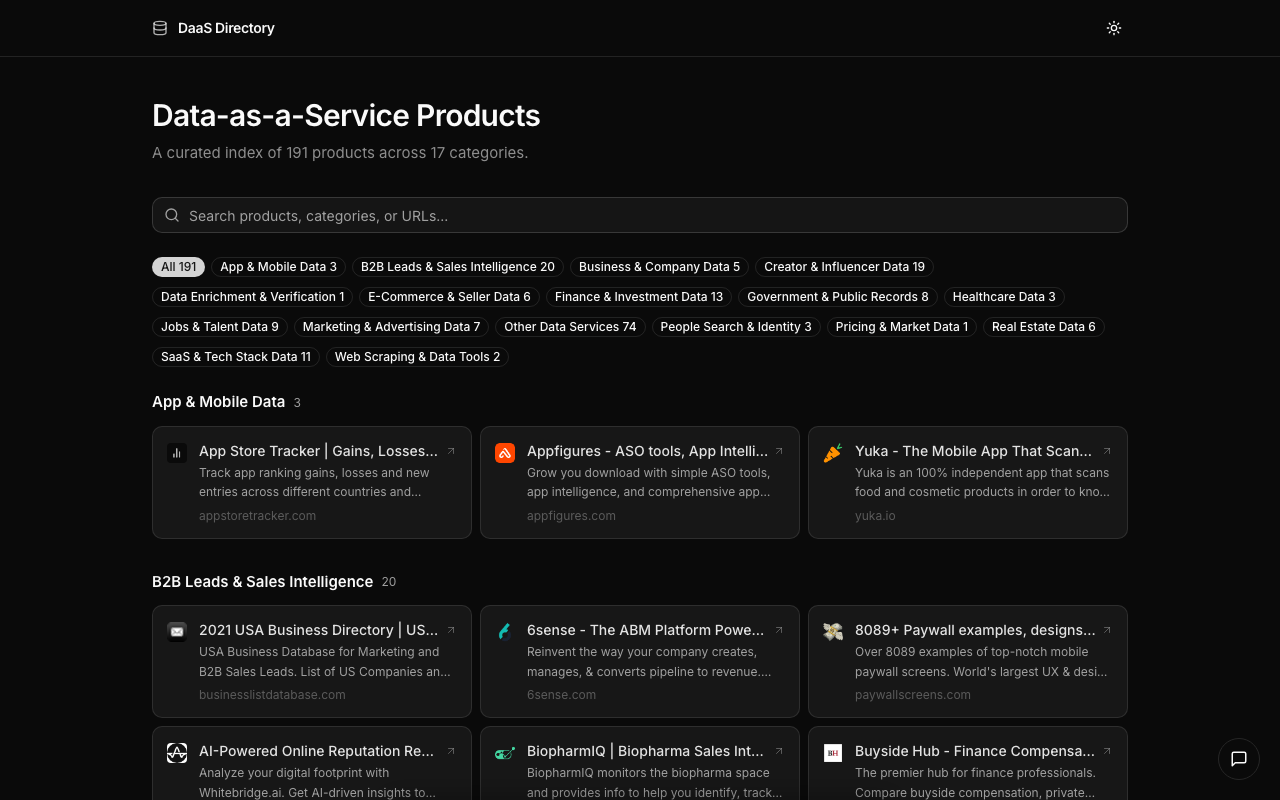Click the BiopharmIQ card icon
The height and width of the screenshot is (800, 1280).
(x=505, y=753)
